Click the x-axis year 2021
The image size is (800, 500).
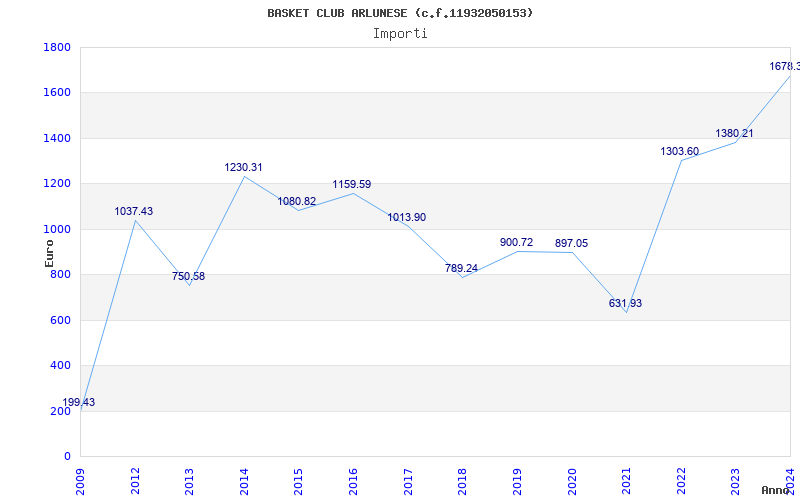click(x=627, y=482)
